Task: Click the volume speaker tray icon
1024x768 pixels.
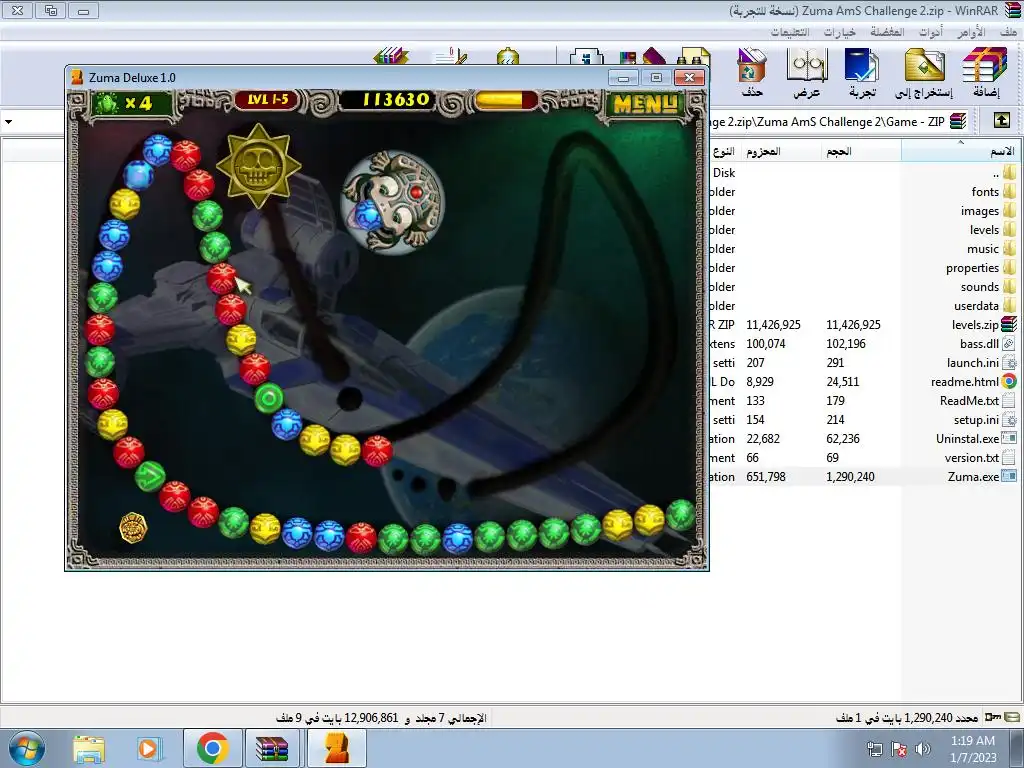Action: [x=922, y=749]
